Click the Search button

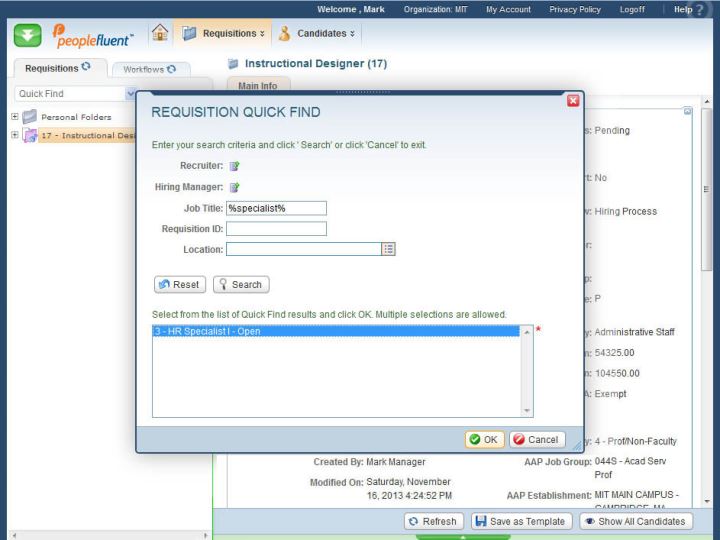(x=240, y=284)
